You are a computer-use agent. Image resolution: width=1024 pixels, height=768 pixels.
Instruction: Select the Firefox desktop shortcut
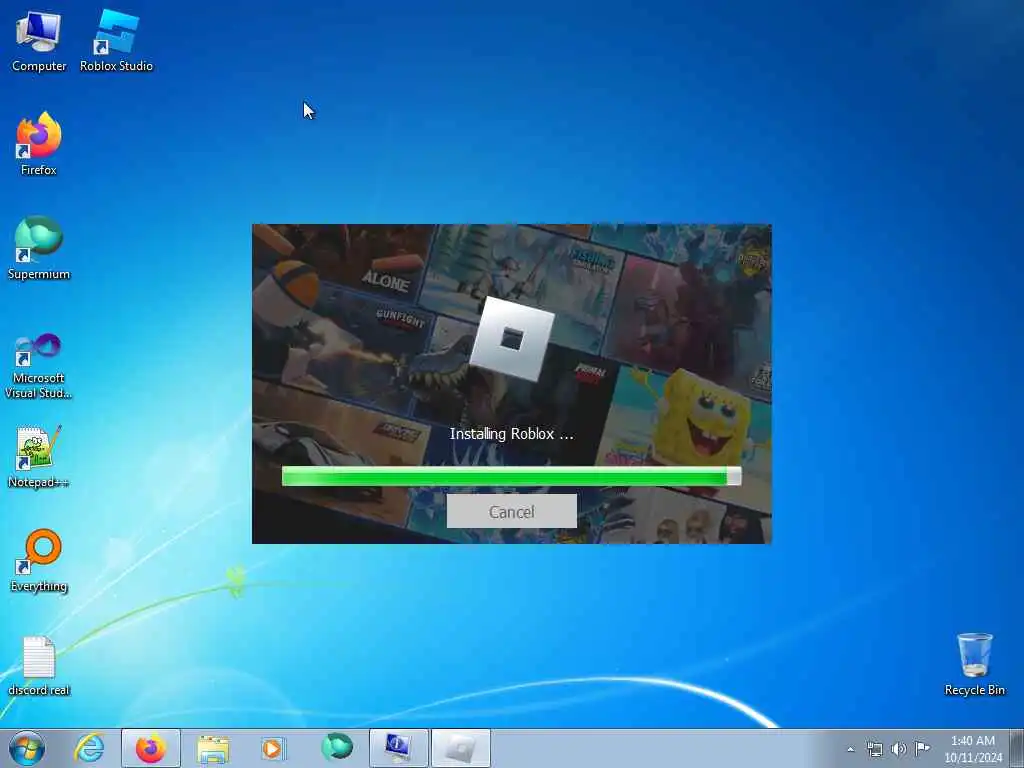click(x=39, y=144)
